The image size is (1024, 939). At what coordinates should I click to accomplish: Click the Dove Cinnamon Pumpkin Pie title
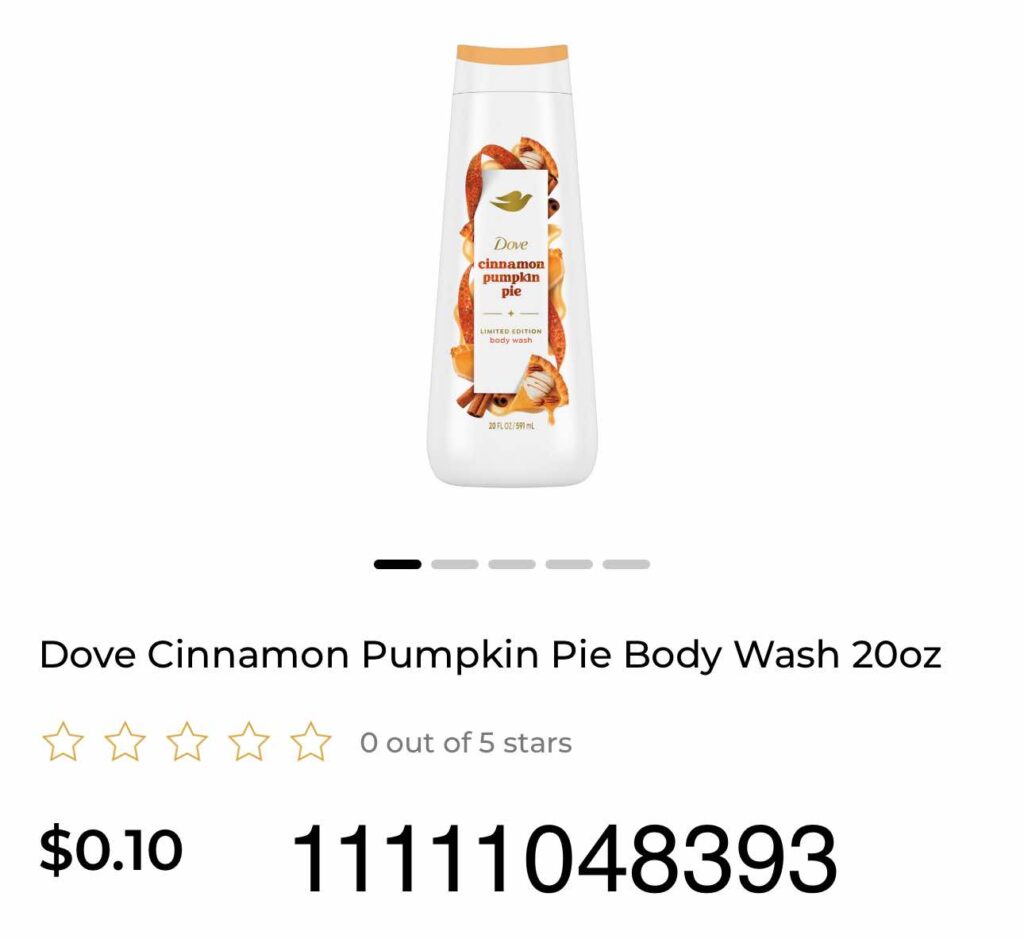[x=490, y=654]
